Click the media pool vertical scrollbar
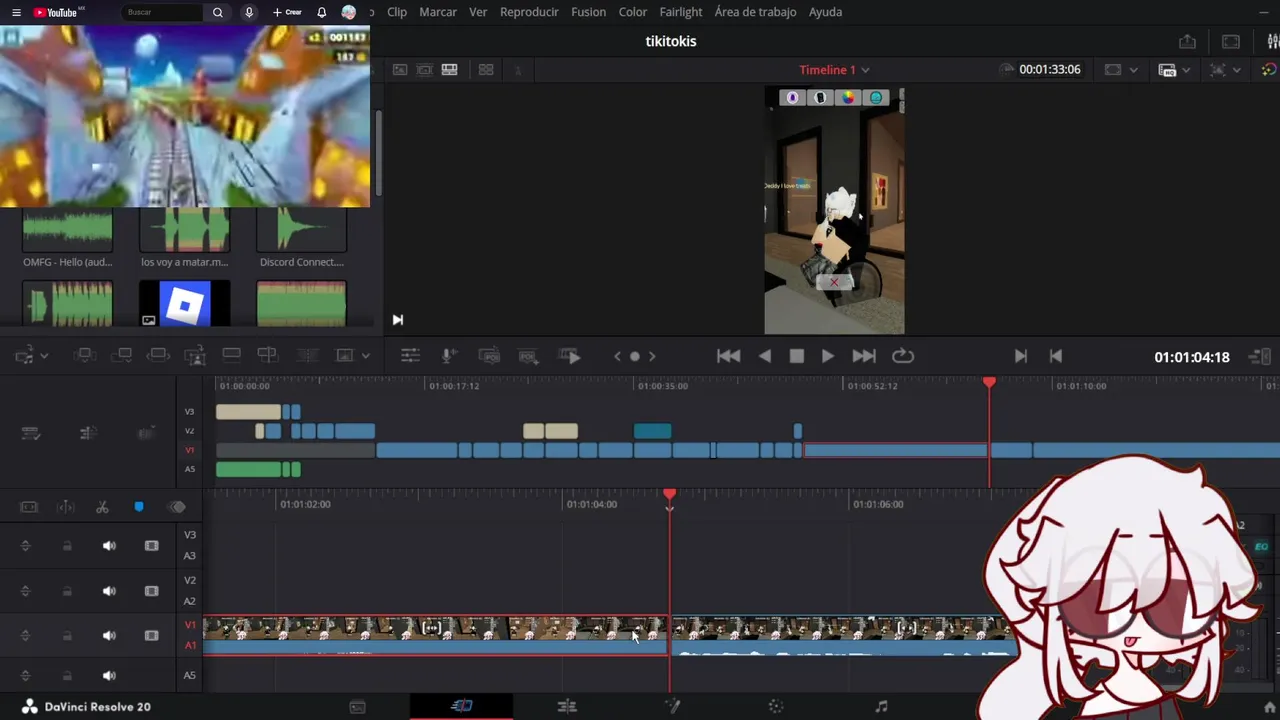The image size is (1280, 720). [378, 152]
